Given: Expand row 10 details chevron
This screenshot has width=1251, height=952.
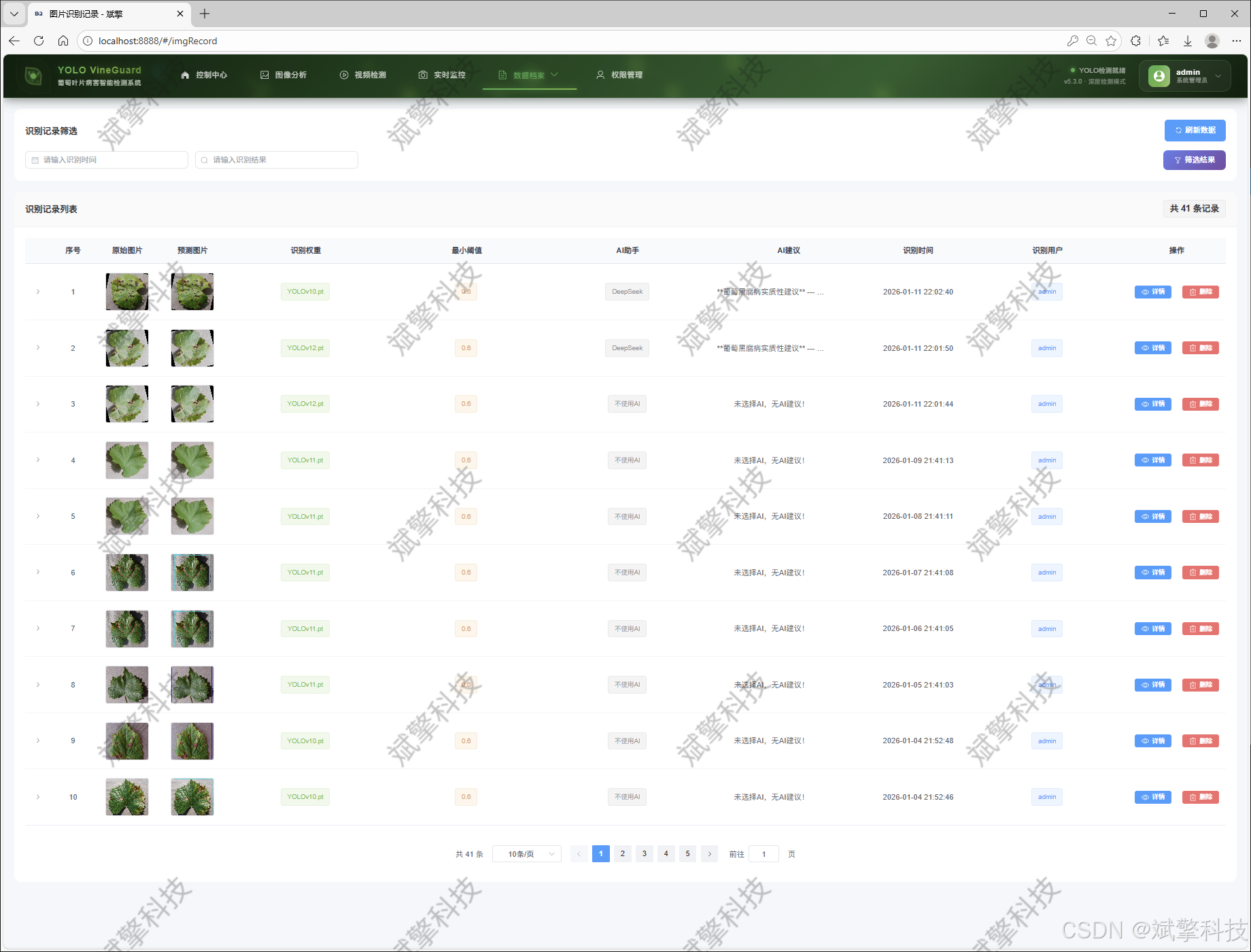Looking at the screenshot, I should [x=38, y=797].
